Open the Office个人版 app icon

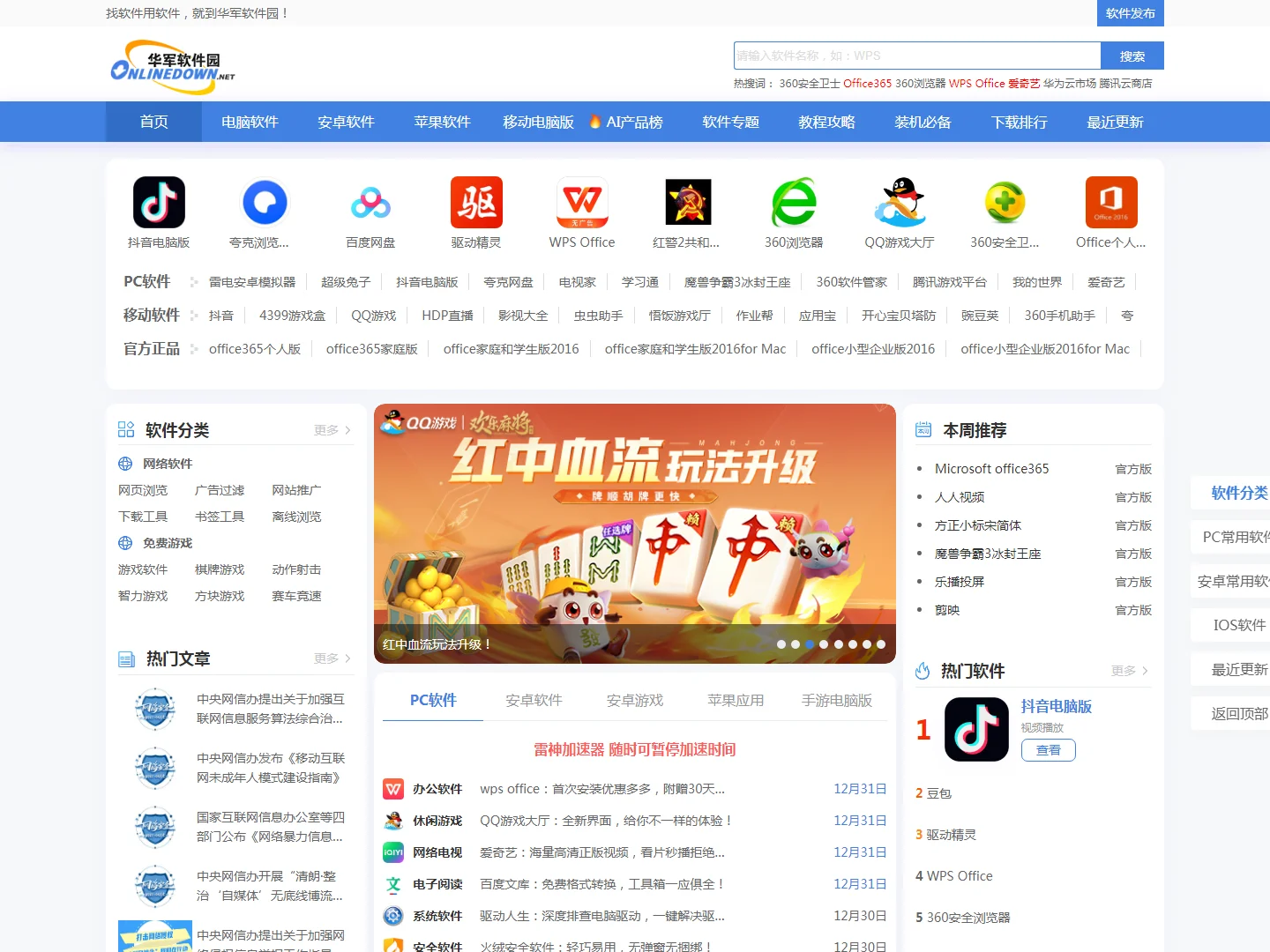tap(1111, 202)
